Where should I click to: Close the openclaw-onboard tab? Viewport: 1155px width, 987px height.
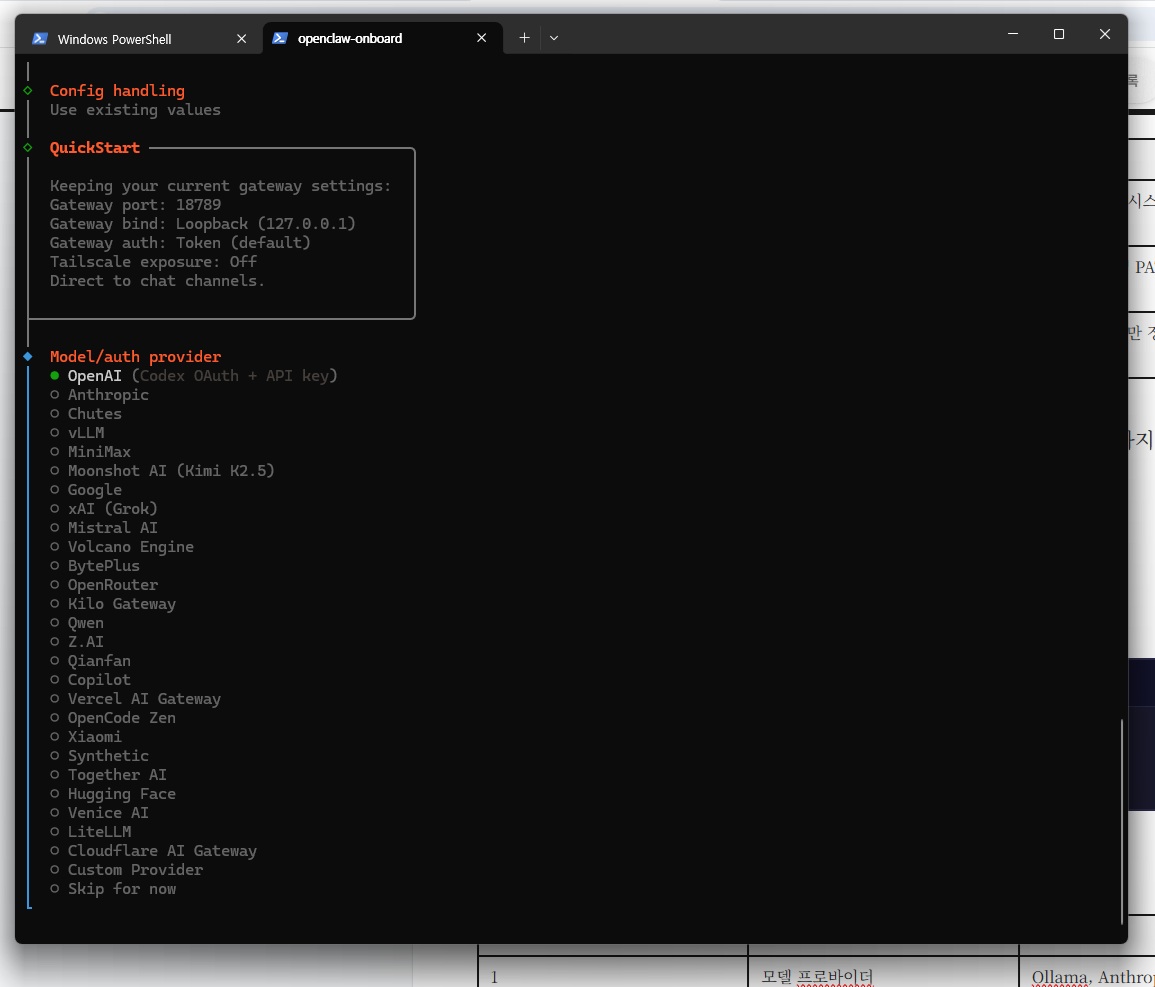coord(482,38)
